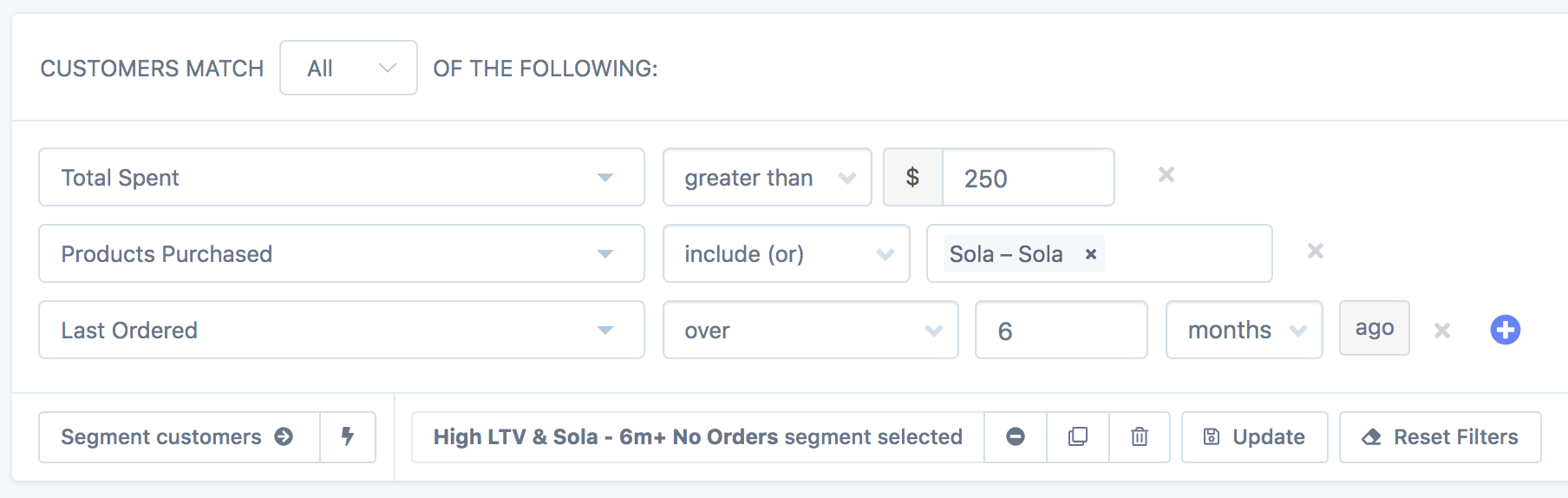Screen dimensions: 1568x498
Task: Duplicate the selected segment
Action: (1078, 436)
